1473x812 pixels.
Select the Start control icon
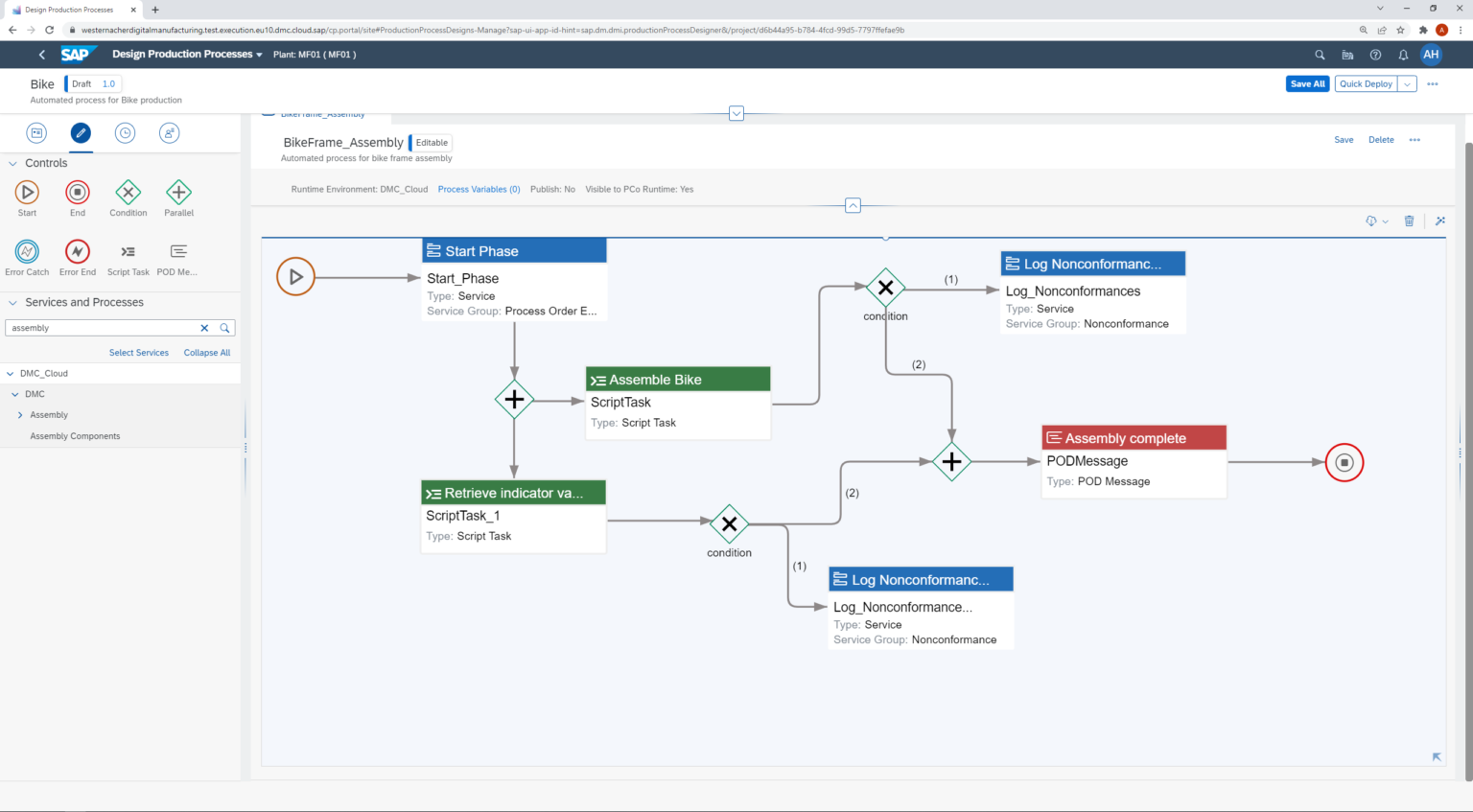[x=26, y=192]
